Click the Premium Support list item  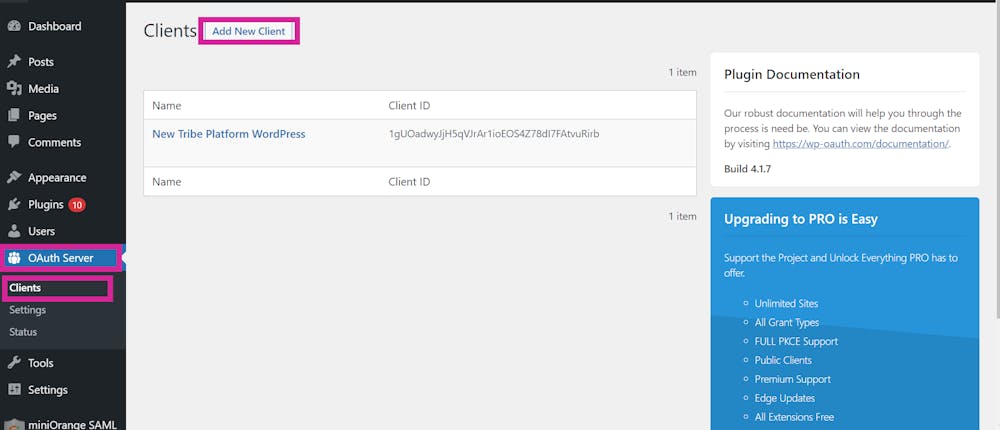[793, 379]
